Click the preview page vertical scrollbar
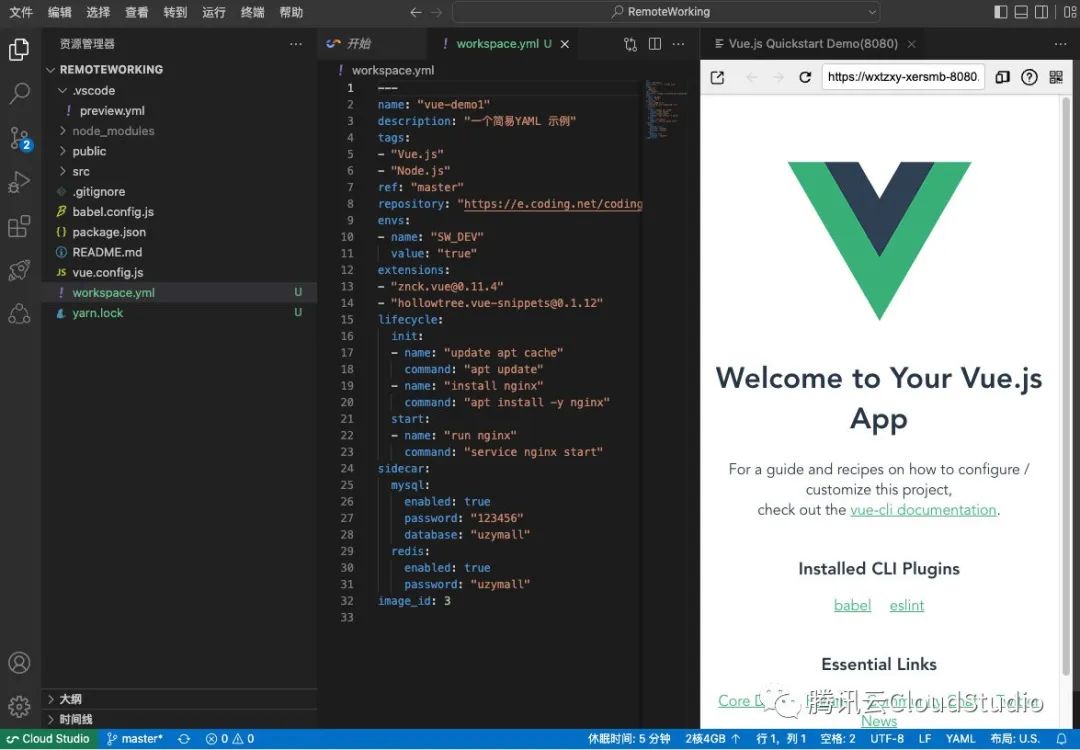 (x=1066, y=386)
